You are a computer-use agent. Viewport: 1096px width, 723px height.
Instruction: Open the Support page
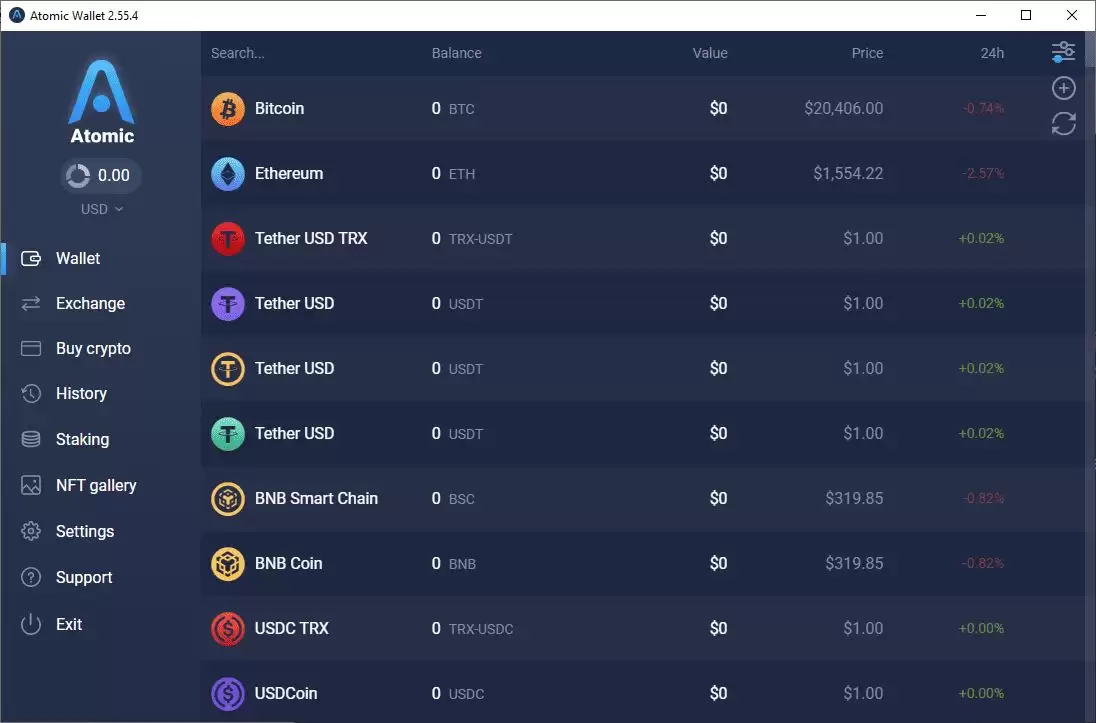(x=83, y=577)
